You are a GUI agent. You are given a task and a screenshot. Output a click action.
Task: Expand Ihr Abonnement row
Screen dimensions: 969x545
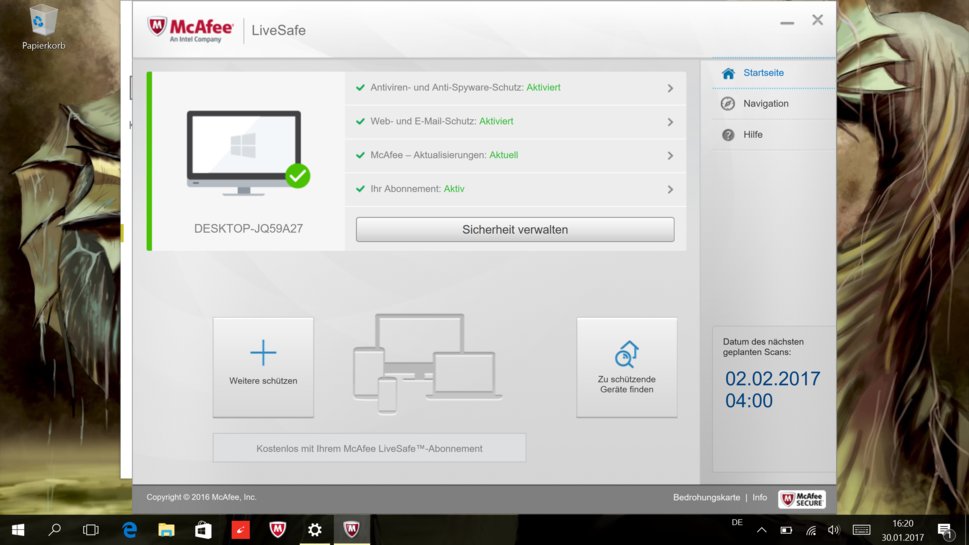[x=670, y=189]
